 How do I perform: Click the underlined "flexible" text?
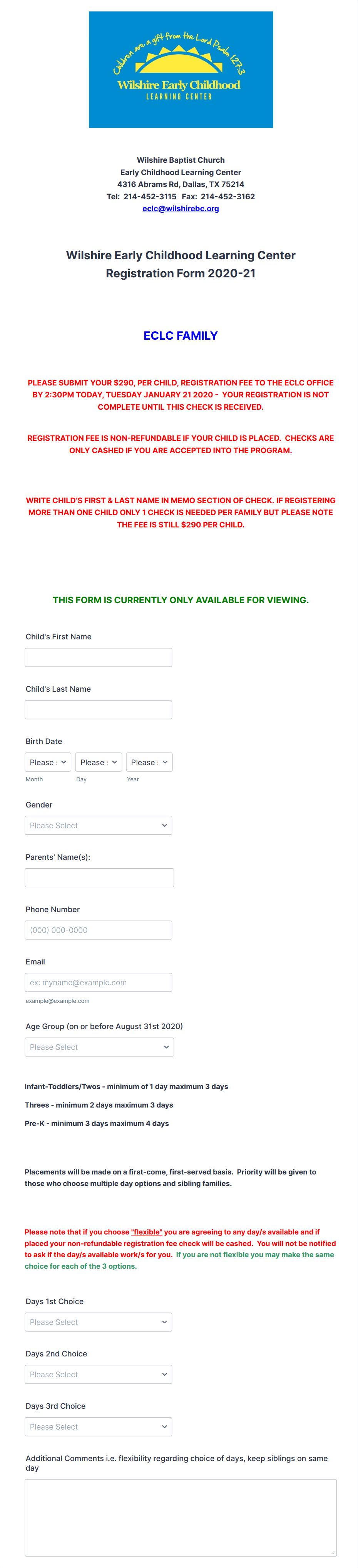click(147, 1232)
